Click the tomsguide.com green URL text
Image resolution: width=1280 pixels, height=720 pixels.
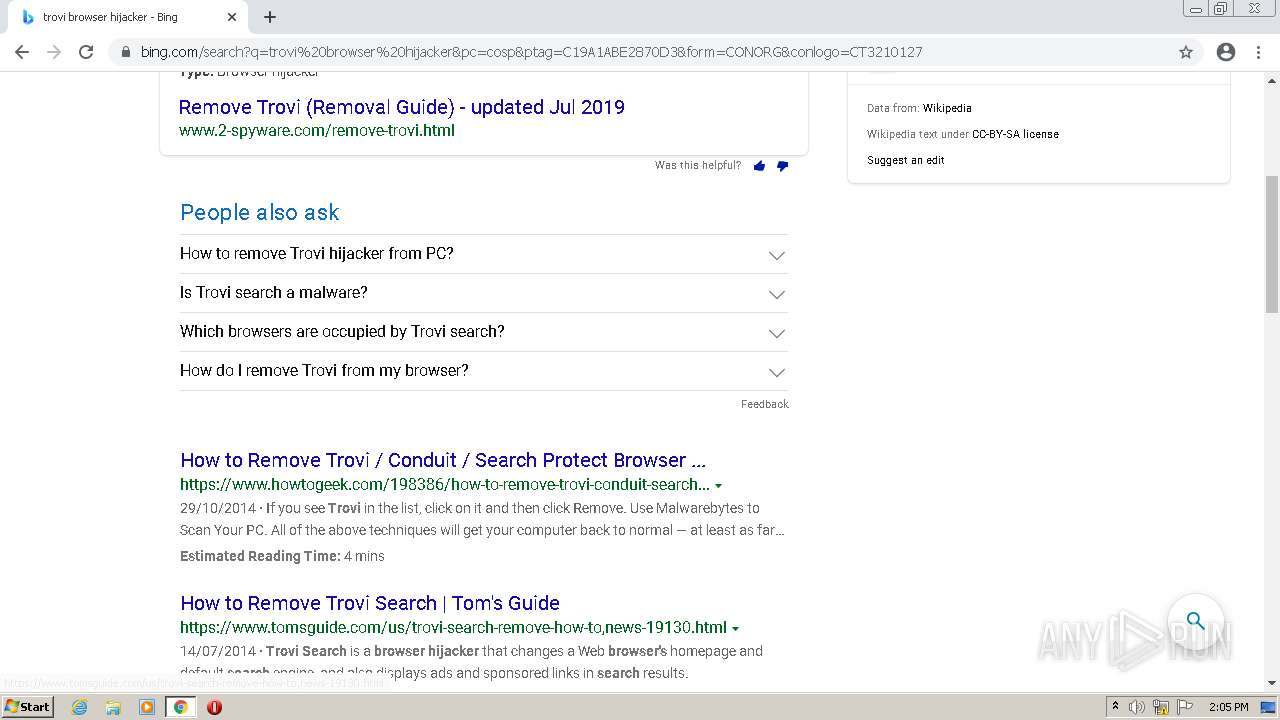pos(453,628)
